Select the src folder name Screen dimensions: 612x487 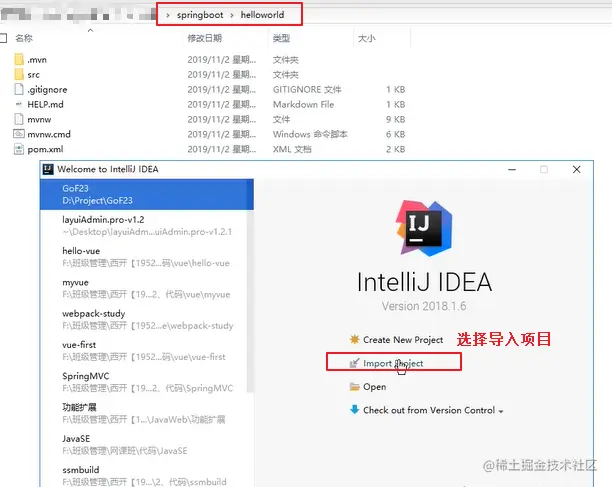coord(34,75)
